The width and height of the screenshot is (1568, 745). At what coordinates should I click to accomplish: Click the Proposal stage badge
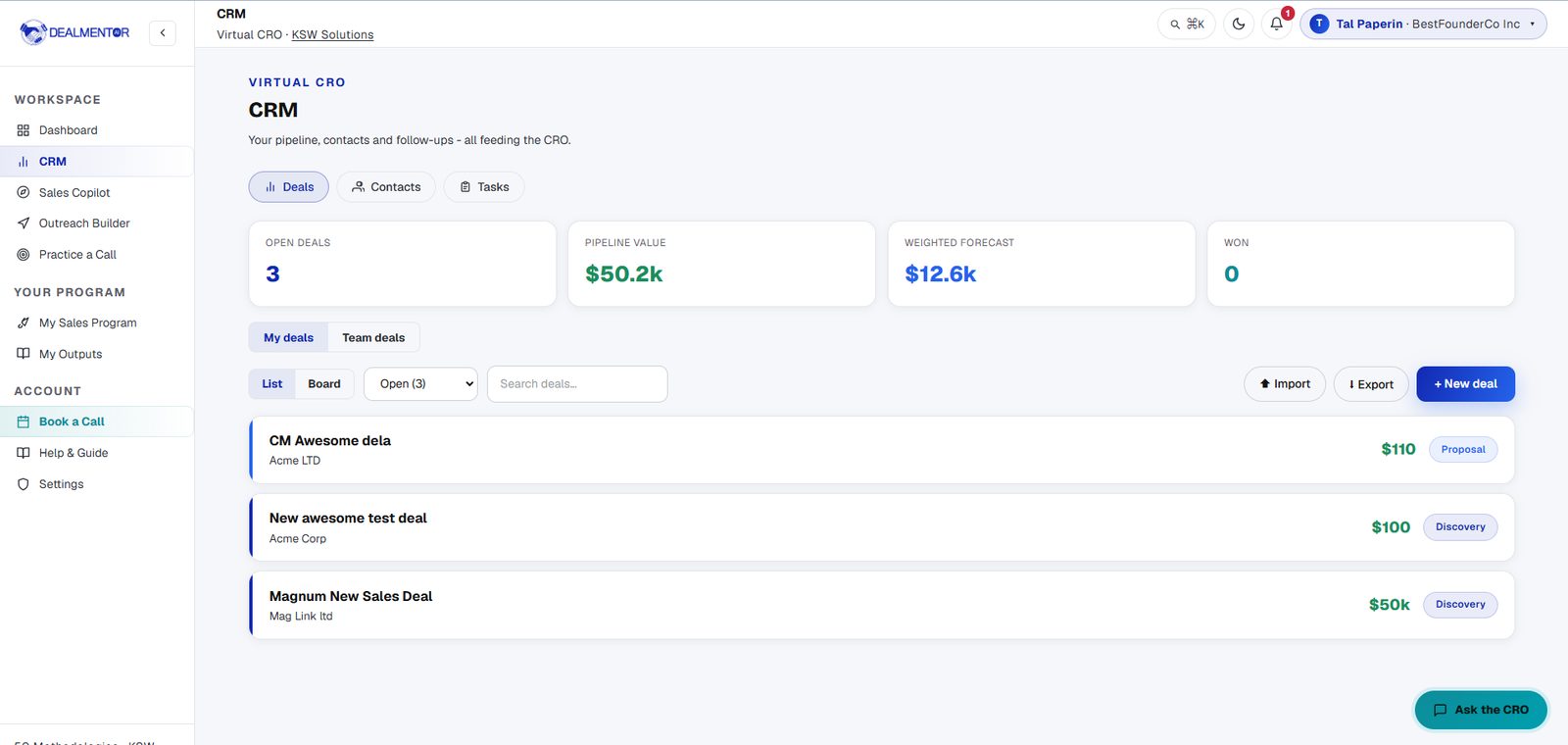pyautogui.click(x=1463, y=450)
